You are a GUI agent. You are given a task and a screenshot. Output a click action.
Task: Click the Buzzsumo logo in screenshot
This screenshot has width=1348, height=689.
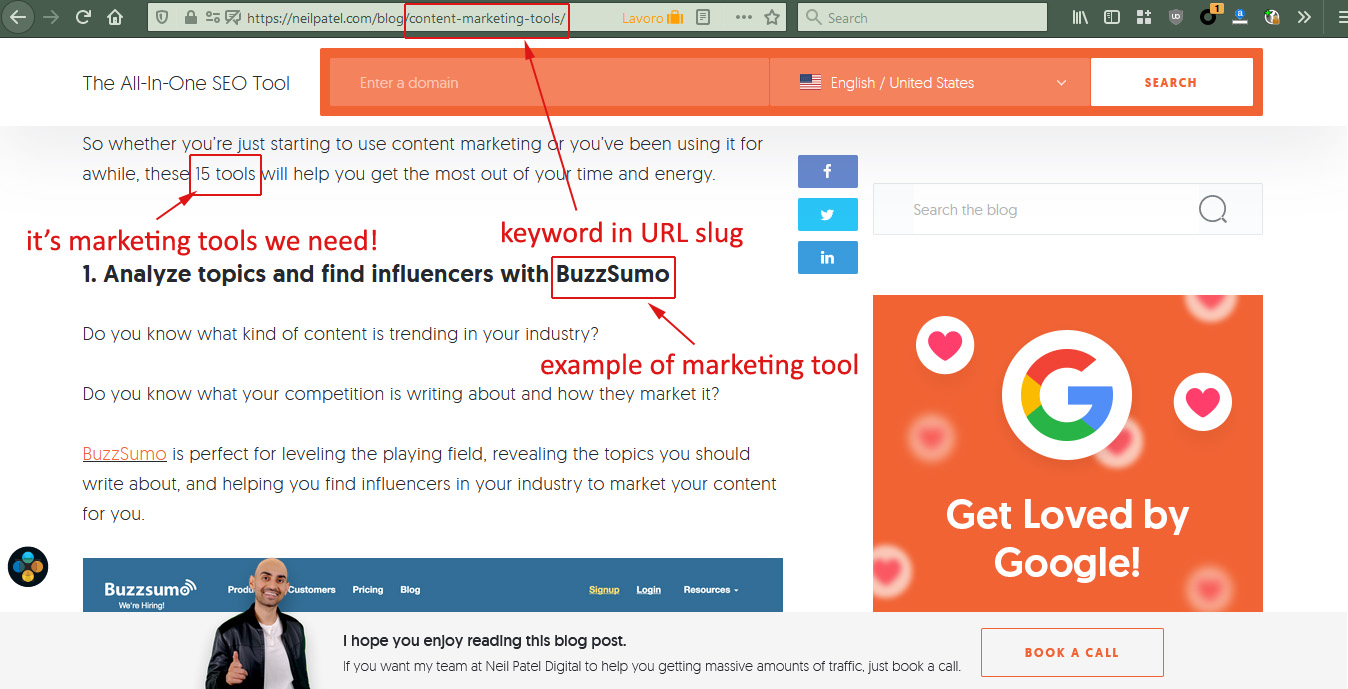tap(151, 589)
